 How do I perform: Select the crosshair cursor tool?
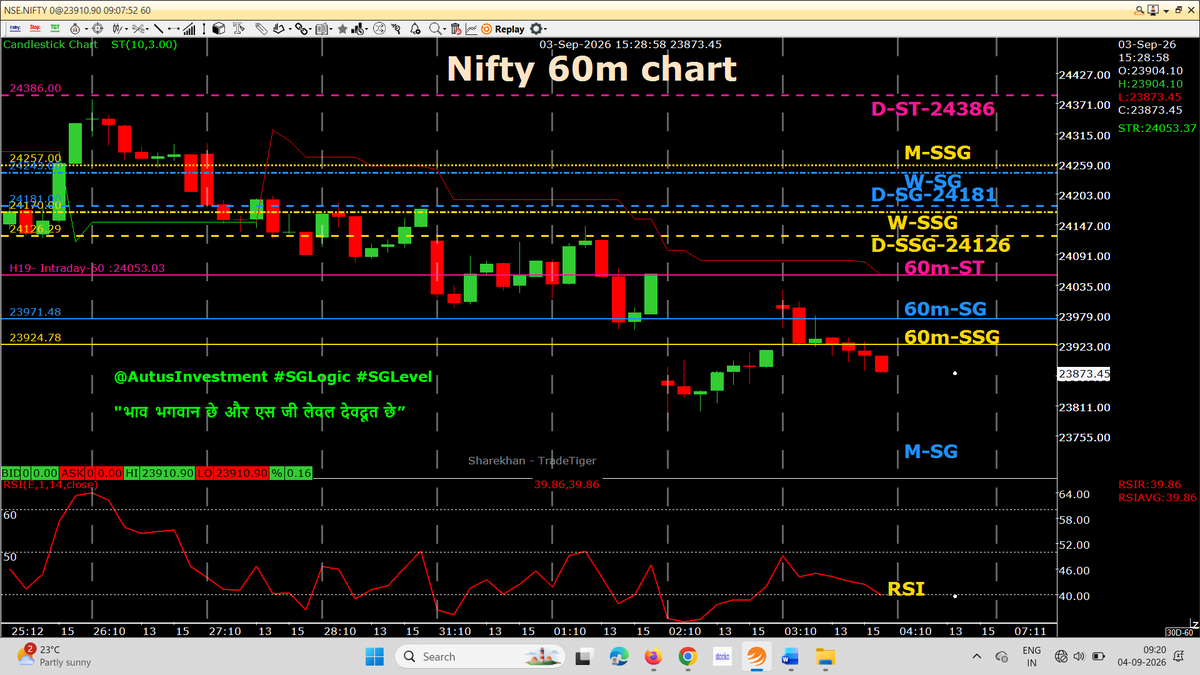click(x=98, y=29)
